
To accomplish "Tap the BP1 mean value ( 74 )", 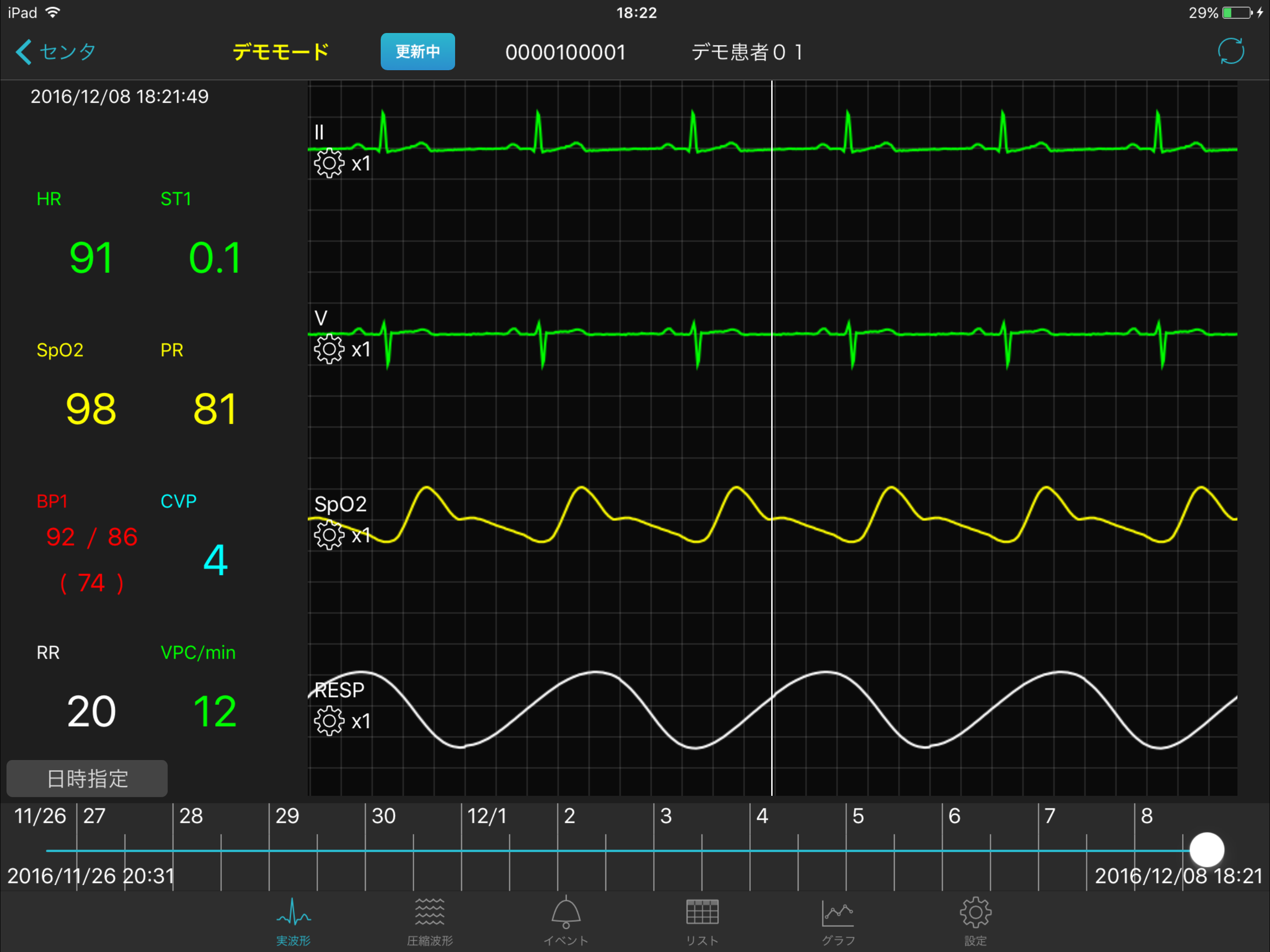I will coord(92,583).
